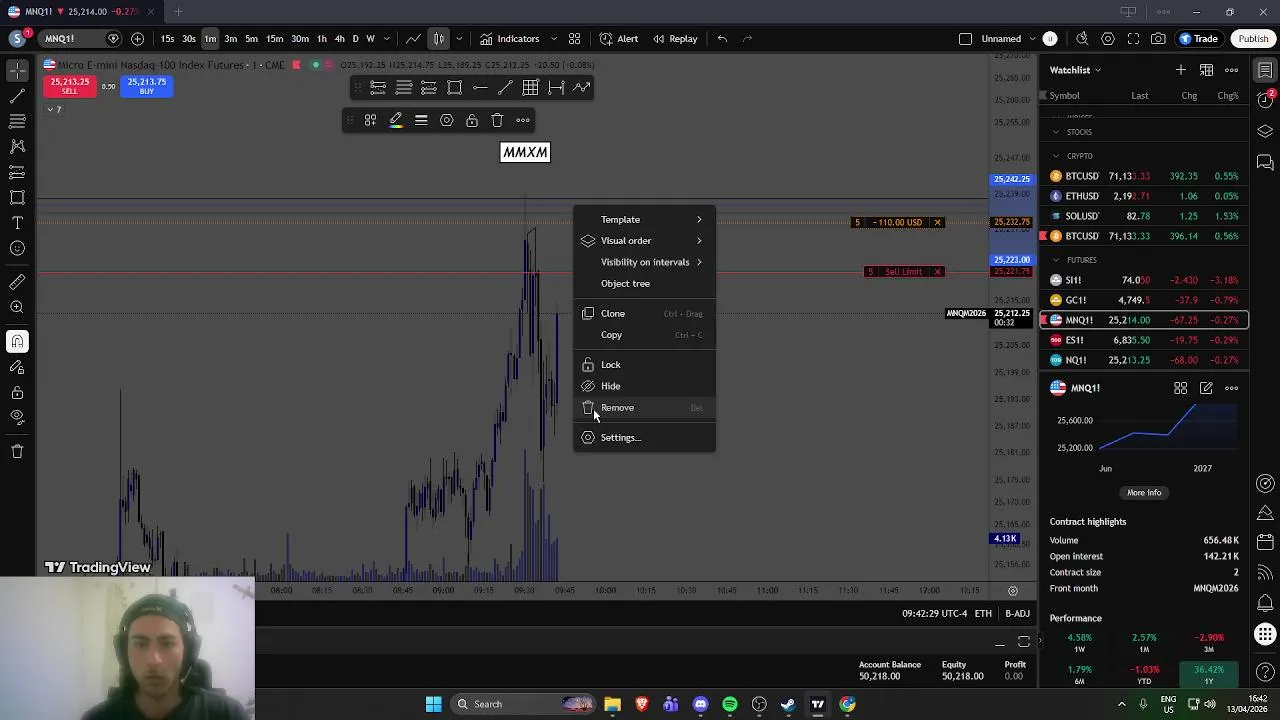Click the red SELL price button
Screen dimensions: 1280x720
pyautogui.click(x=69, y=86)
